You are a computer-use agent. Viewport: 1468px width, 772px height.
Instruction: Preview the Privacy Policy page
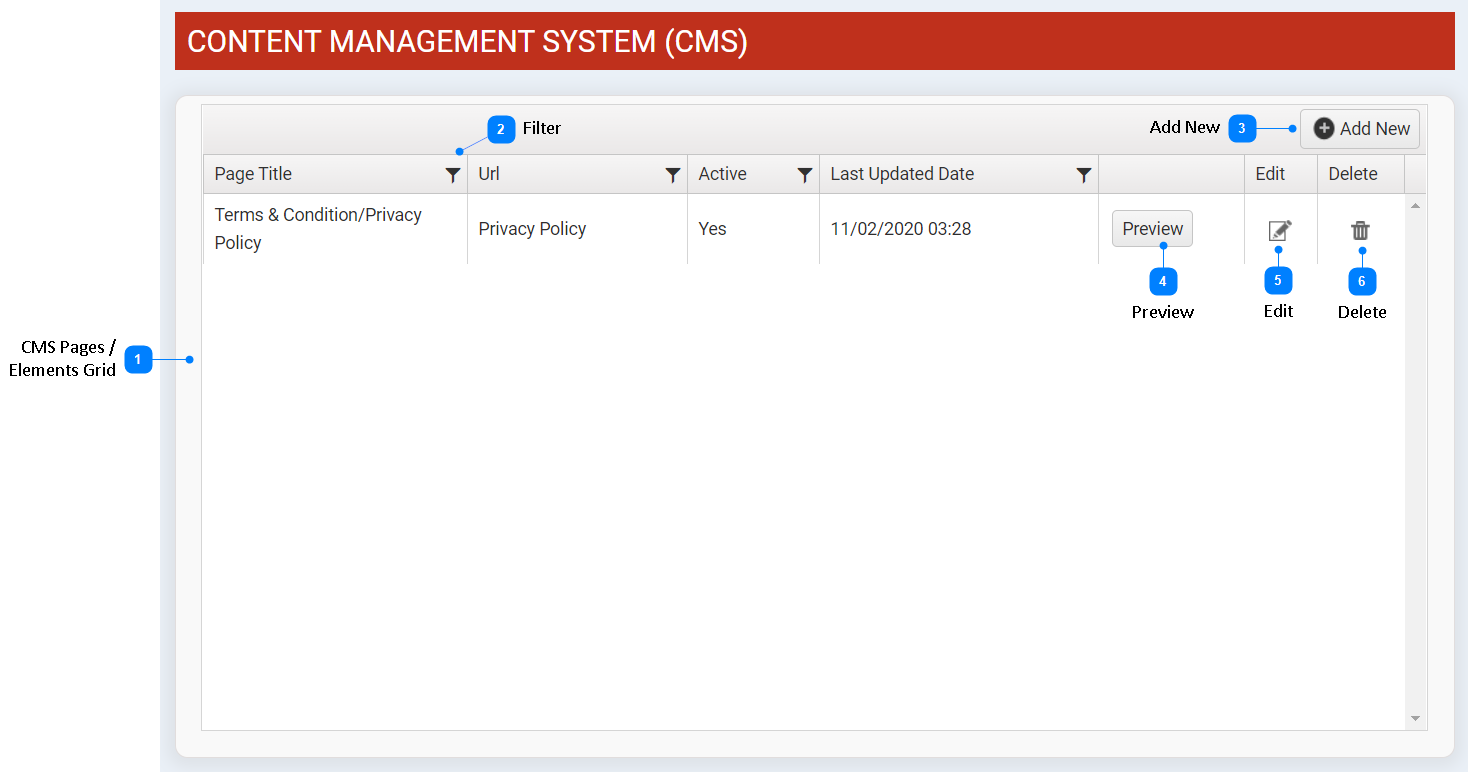click(1152, 229)
